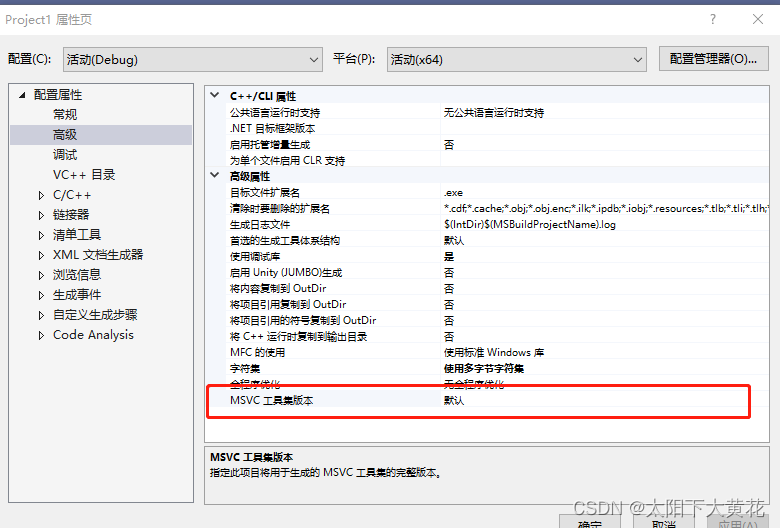The width and height of the screenshot is (780, 528).
Task: Select the 清单工具 tree item
Action: tap(77, 235)
